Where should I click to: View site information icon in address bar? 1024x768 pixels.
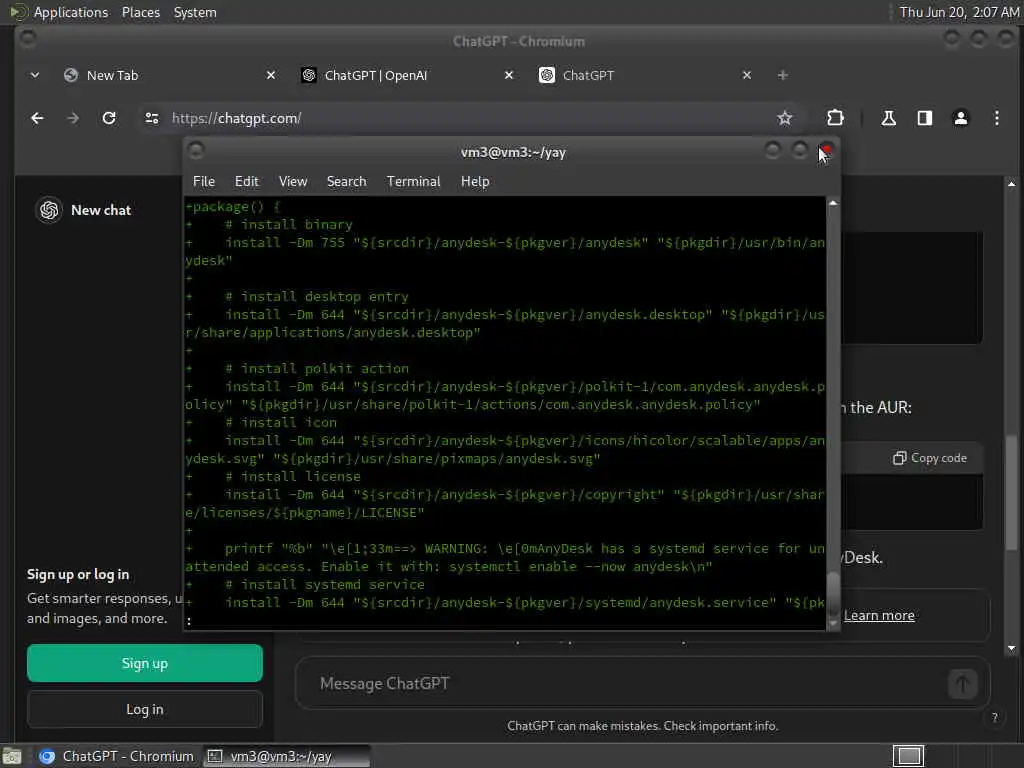pos(152,118)
